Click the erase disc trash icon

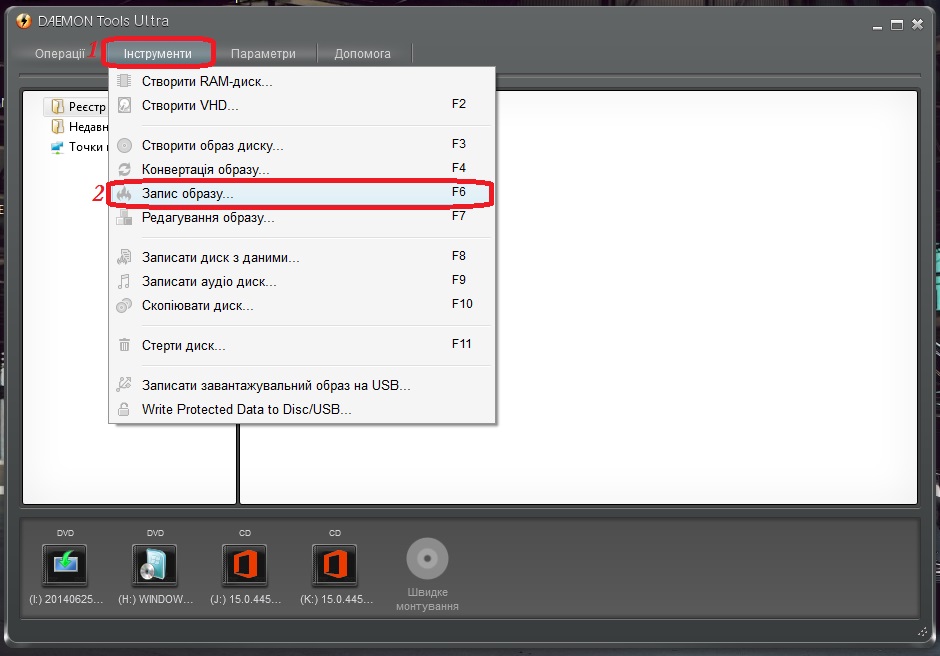point(124,345)
